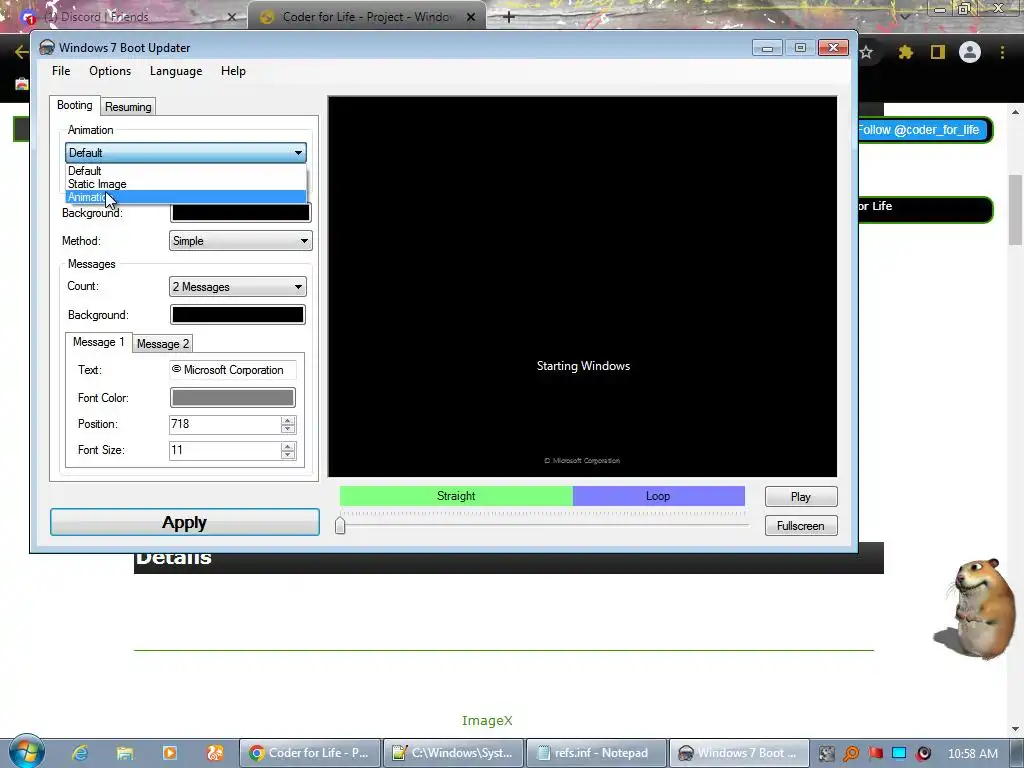The width and height of the screenshot is (1024, 768).
Task: Open the Count dropdown showing 2 Messages
Action: point(238,287)
